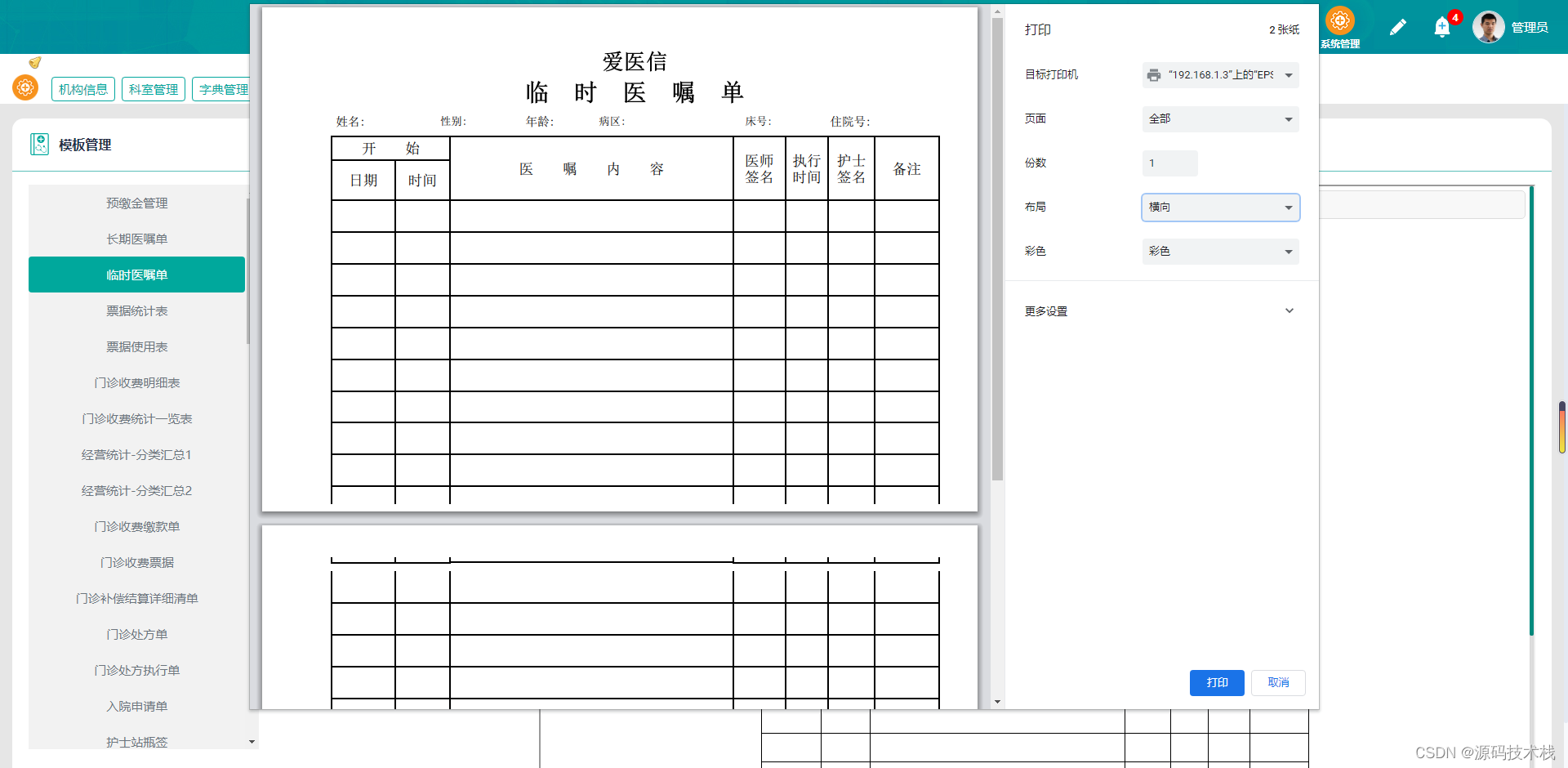Click the print preview scrollbar thumb
Image resolution: width=1568 pixels, height=768 pixels.
point(997,248)
